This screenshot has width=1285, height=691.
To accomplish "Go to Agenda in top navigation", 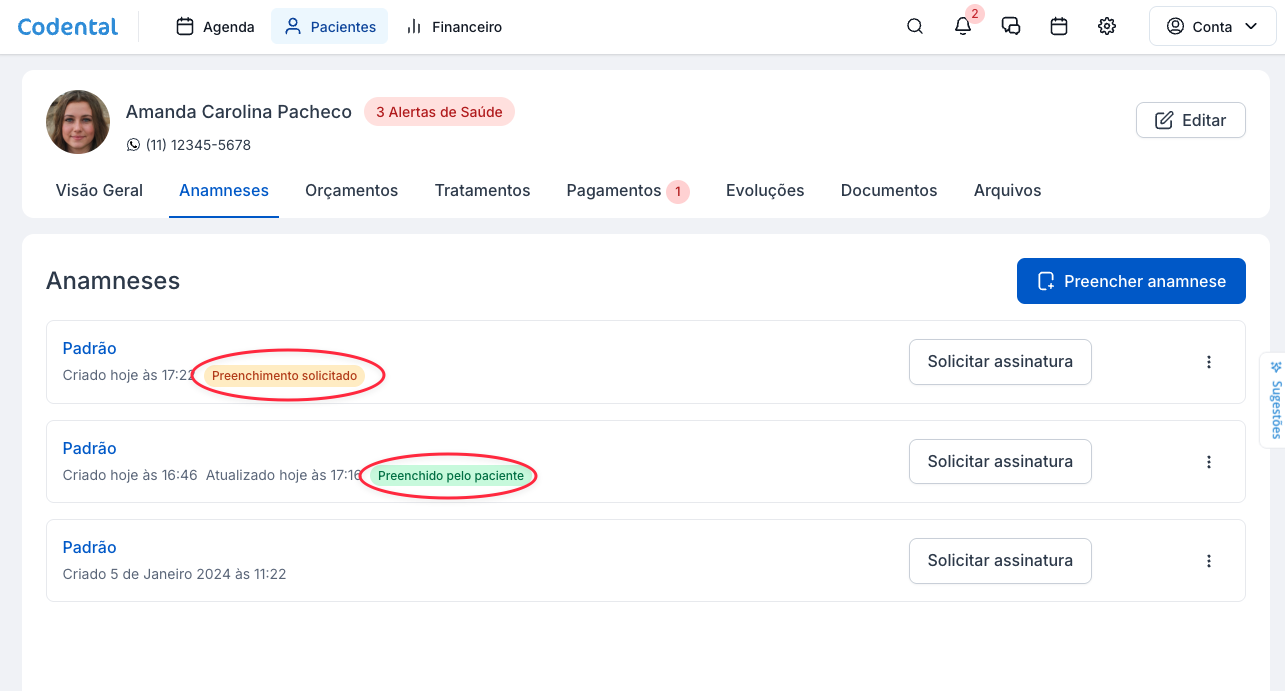I will pos(215,27).
